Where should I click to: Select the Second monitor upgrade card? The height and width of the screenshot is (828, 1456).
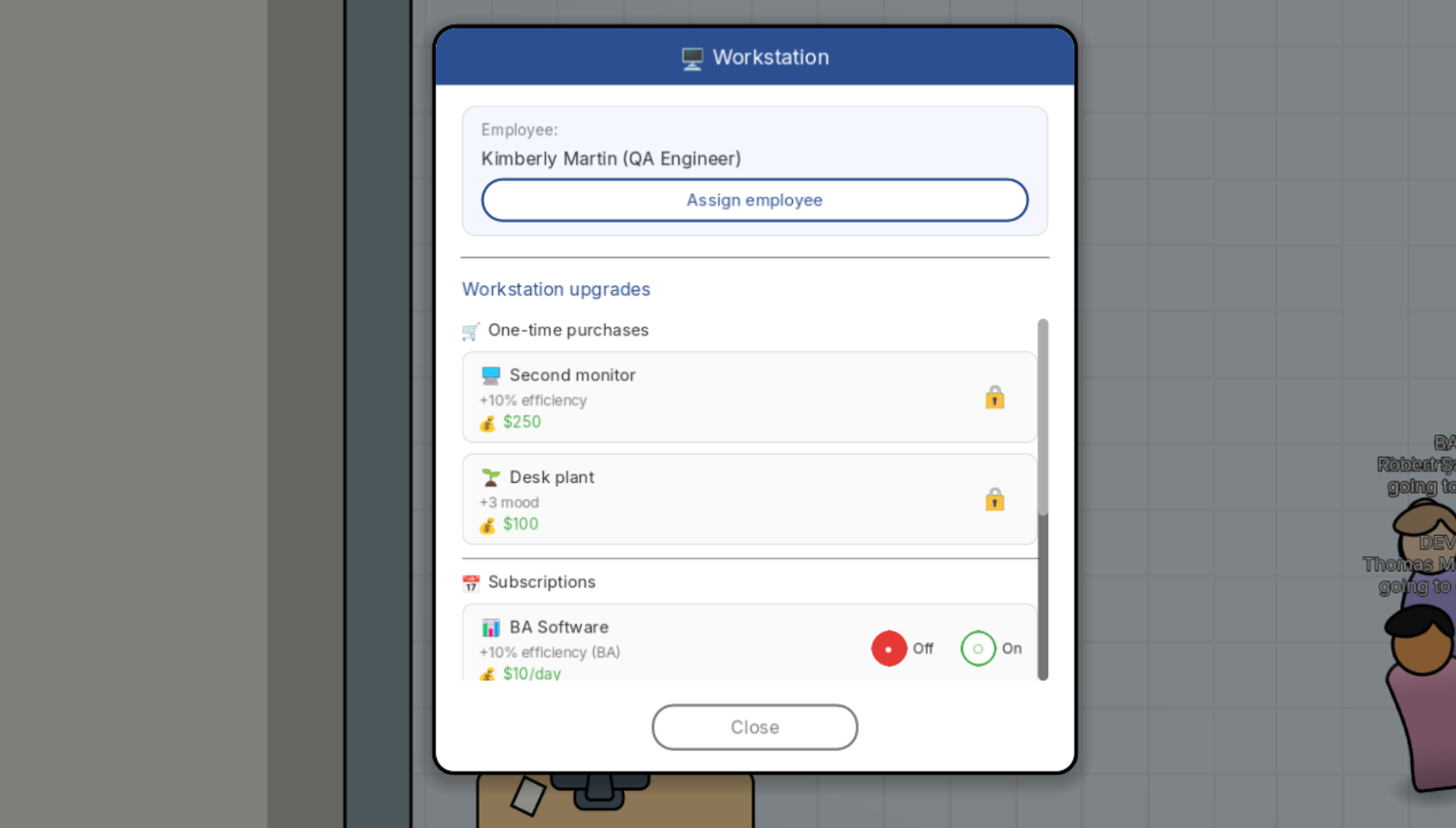coord(750,397)
